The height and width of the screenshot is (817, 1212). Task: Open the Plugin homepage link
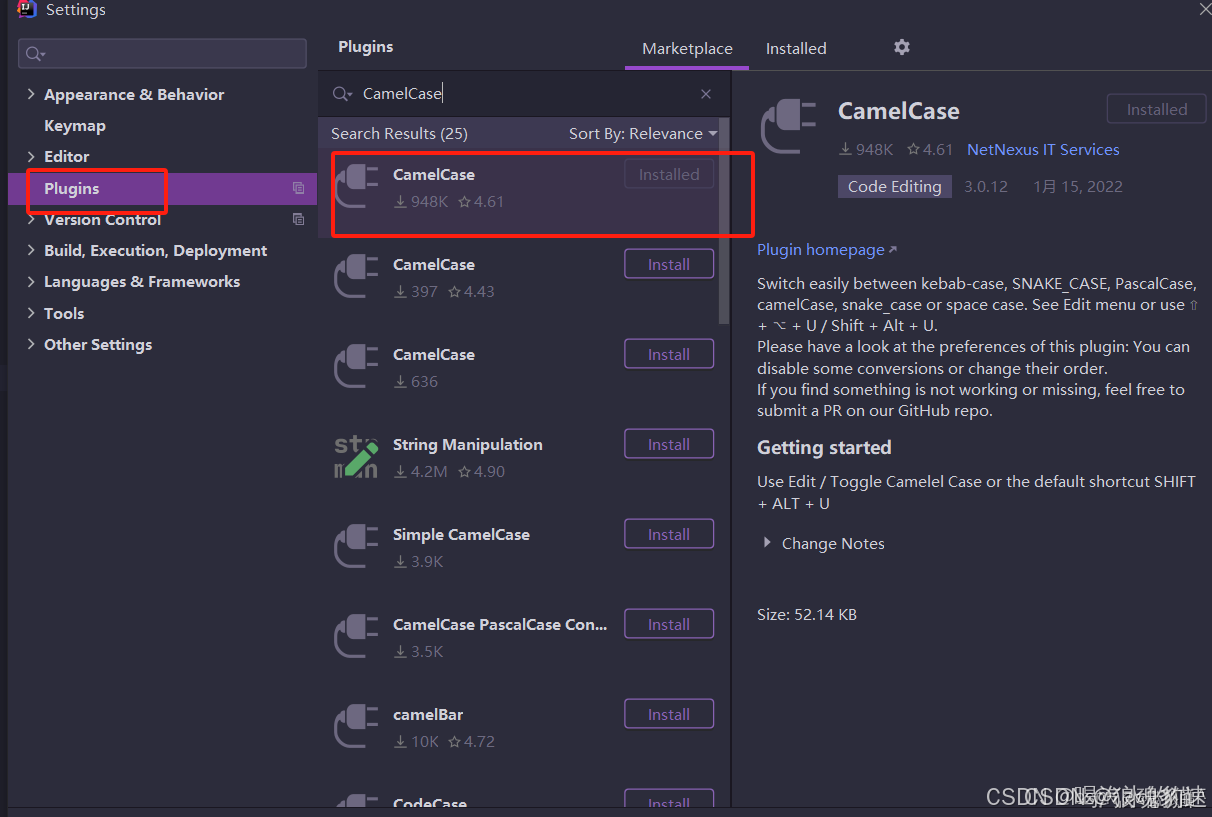tap(827, 249)
